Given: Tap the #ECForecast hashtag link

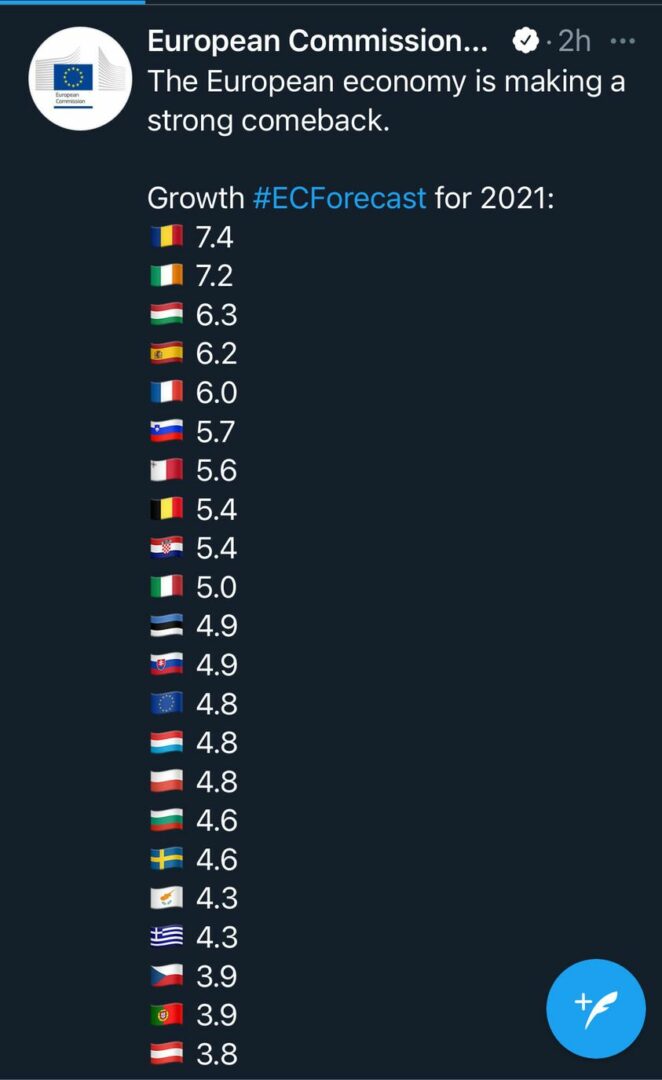Looking at the screenshot, I should pyautogui.click(x=340, y=198).
